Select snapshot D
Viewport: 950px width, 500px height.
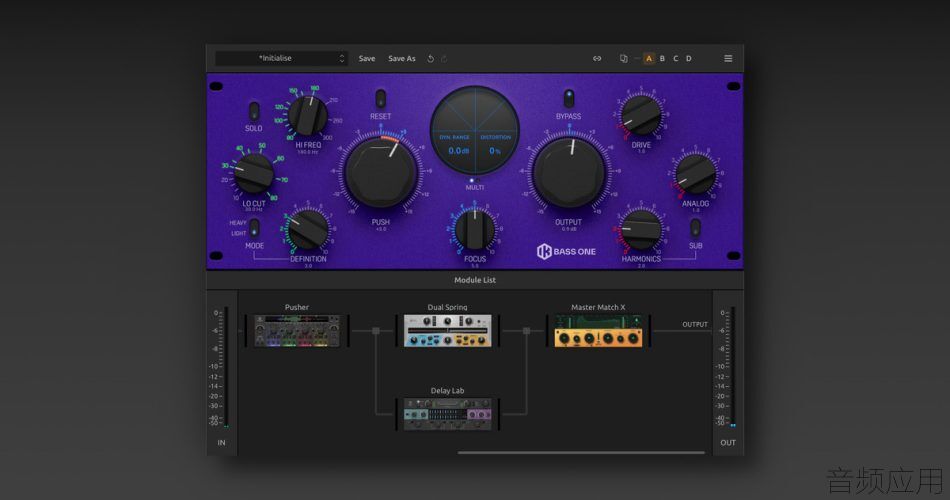[689, 59]
